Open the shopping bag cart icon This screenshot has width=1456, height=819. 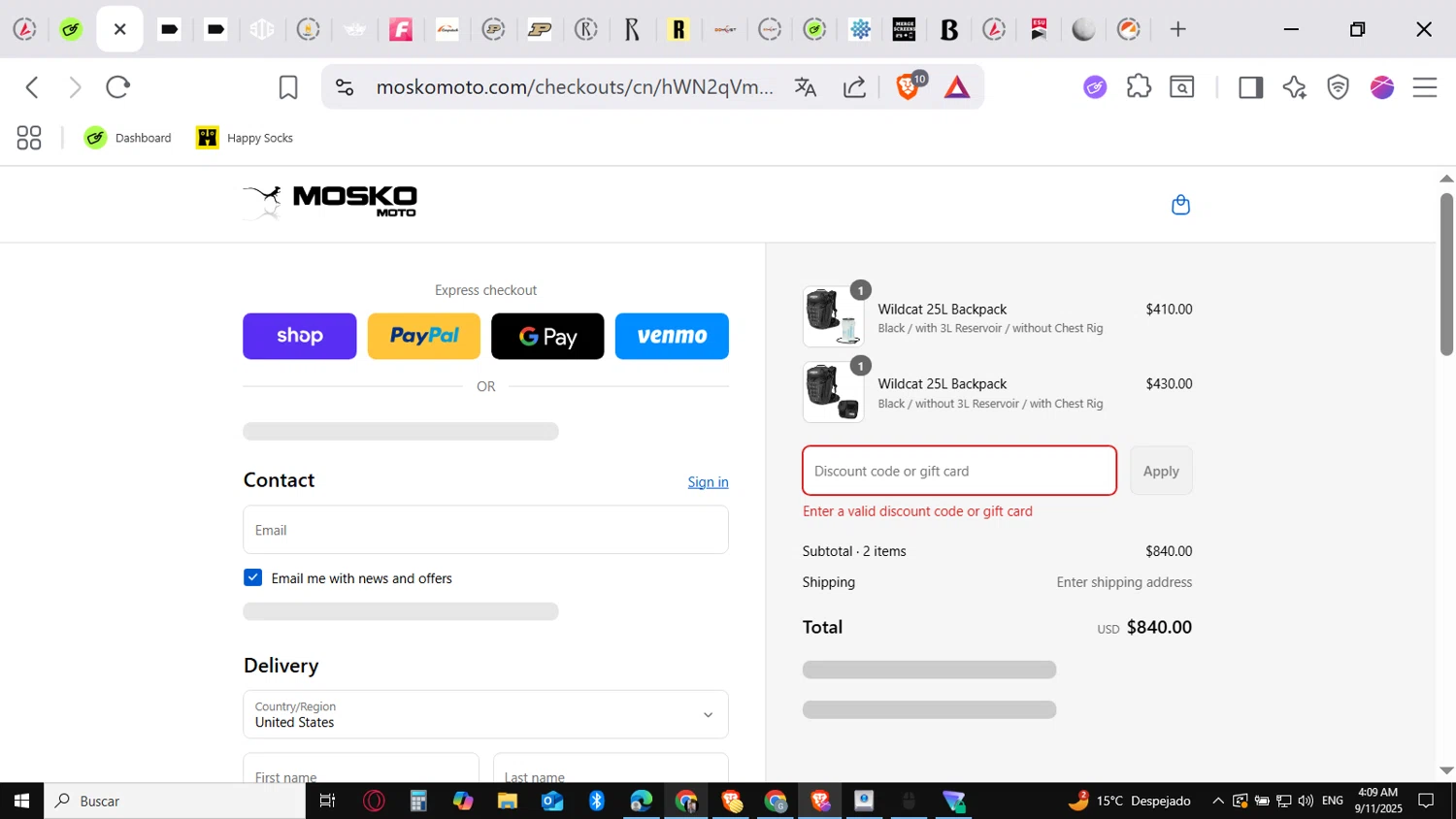[1180, 205]
